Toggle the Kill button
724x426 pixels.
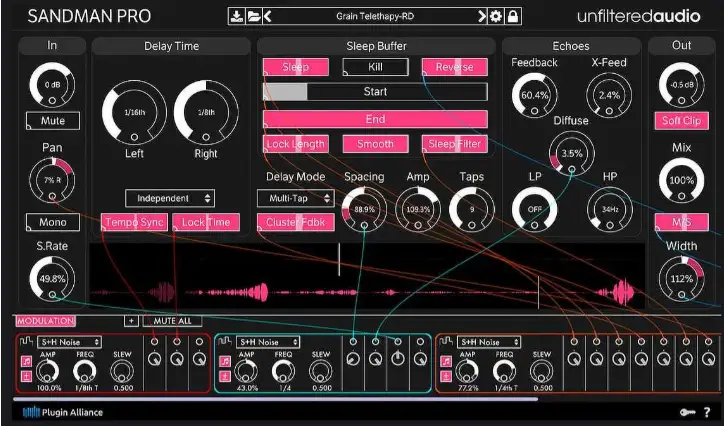tap(375, 67)
